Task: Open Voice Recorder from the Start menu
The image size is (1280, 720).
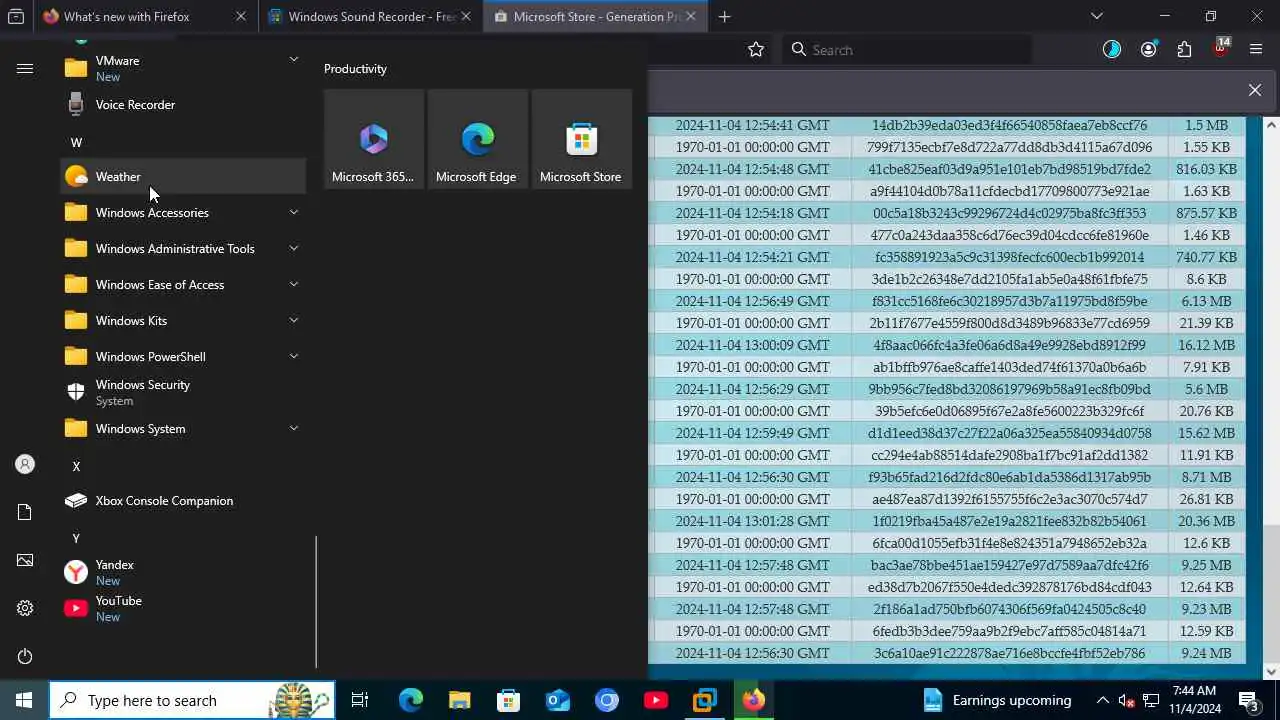Action: point(183,105)
